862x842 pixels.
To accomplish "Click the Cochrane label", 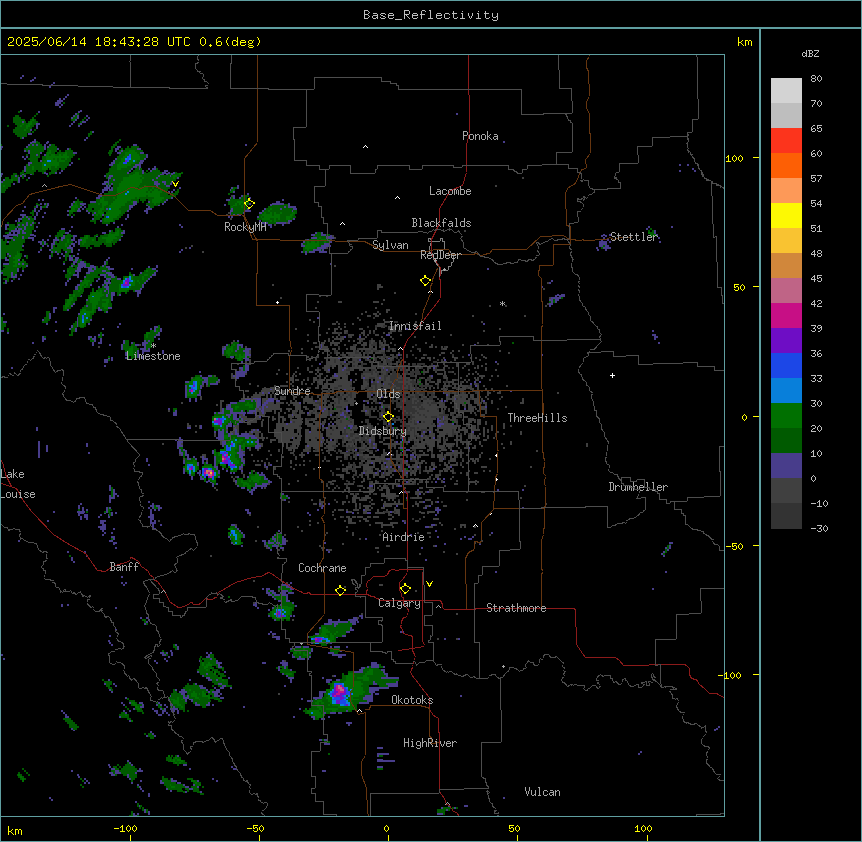I will click(x=322, y=568).
